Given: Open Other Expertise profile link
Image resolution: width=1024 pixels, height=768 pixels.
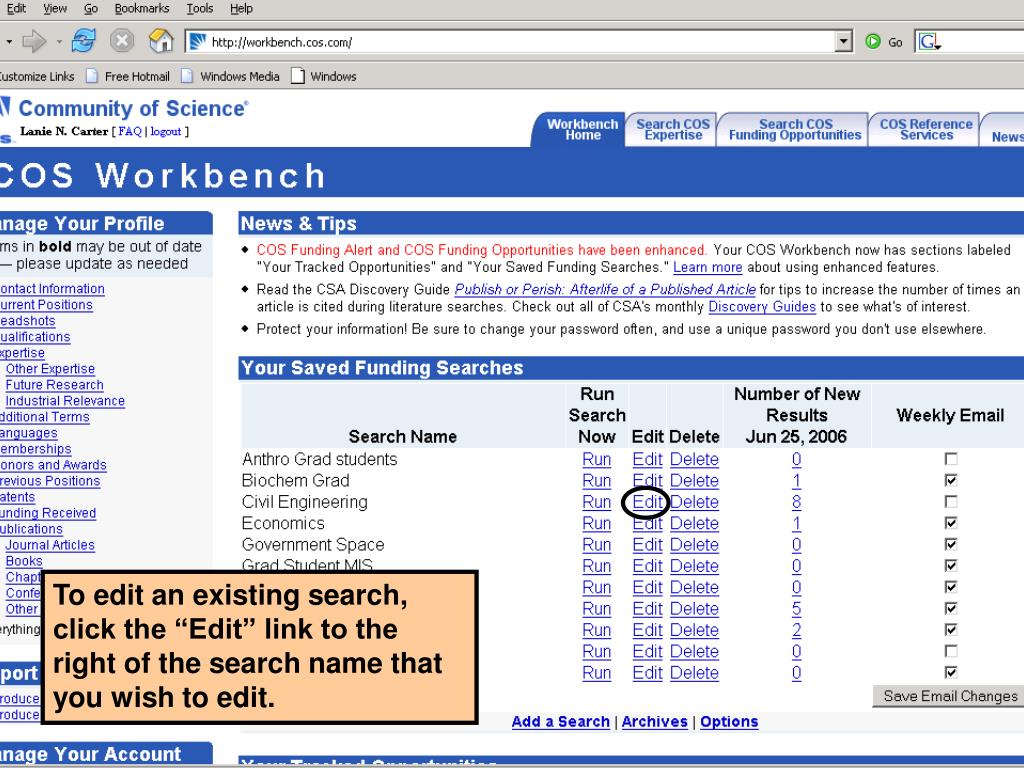Looking at the screenshot, I should tap(50, 369).
